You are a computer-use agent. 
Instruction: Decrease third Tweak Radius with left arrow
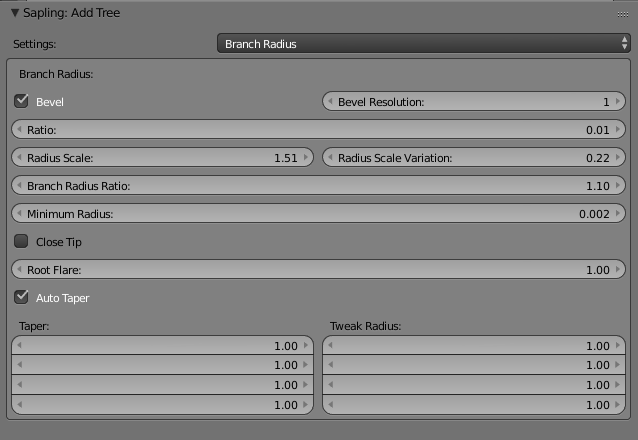pos(330,385)
